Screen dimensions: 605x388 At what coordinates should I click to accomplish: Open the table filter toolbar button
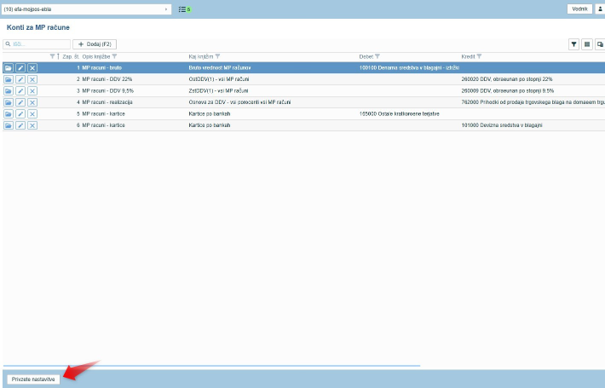(x=574, y=44)
